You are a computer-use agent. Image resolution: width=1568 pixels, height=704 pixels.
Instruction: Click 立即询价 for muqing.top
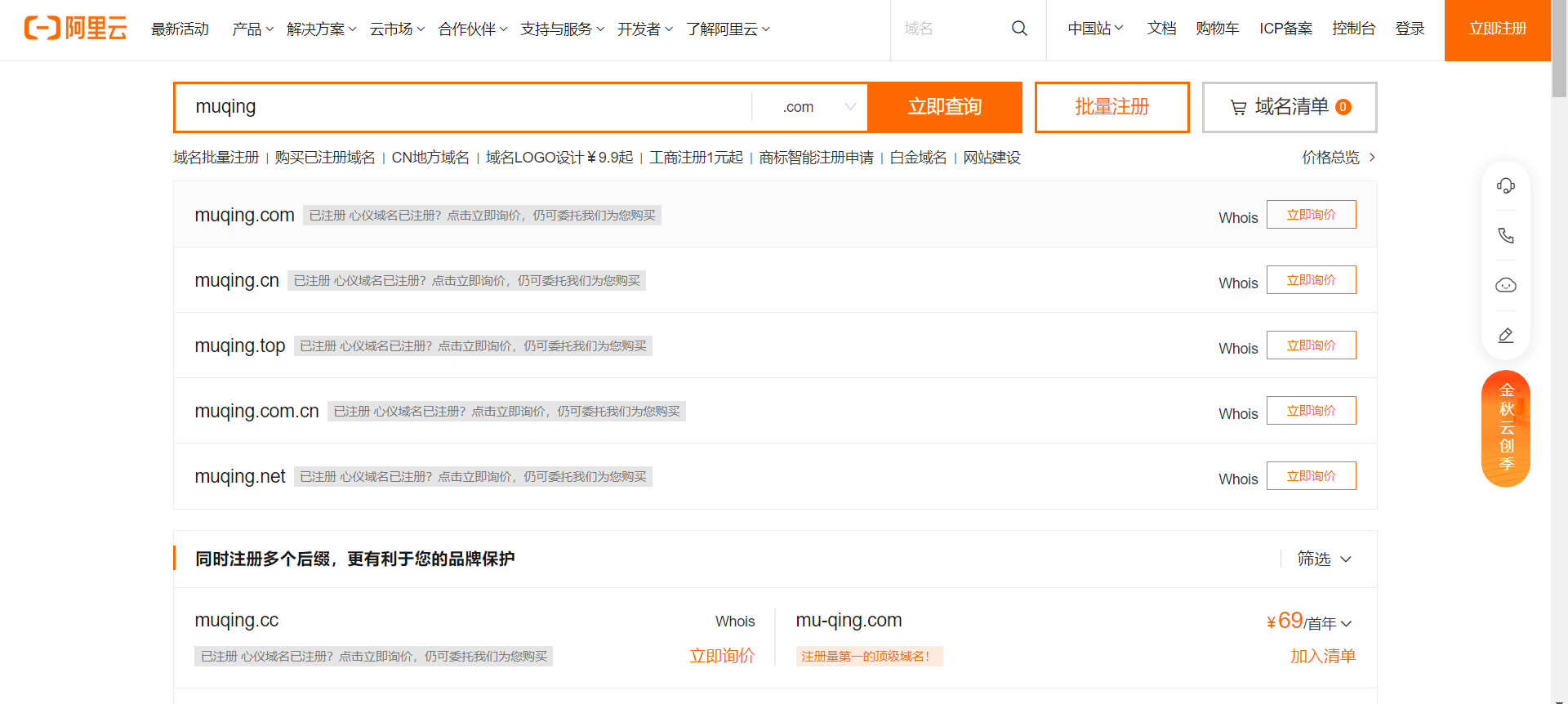click(1312, 345)
